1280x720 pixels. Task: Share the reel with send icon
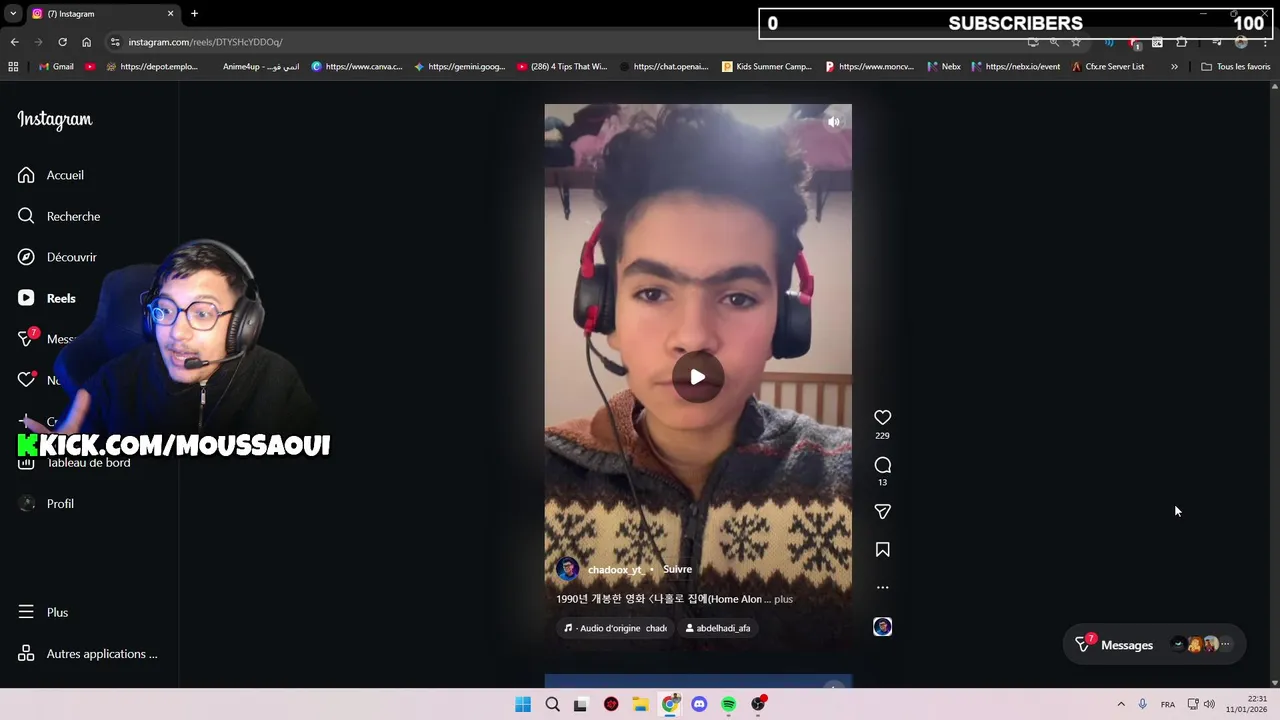coord(882,511)
